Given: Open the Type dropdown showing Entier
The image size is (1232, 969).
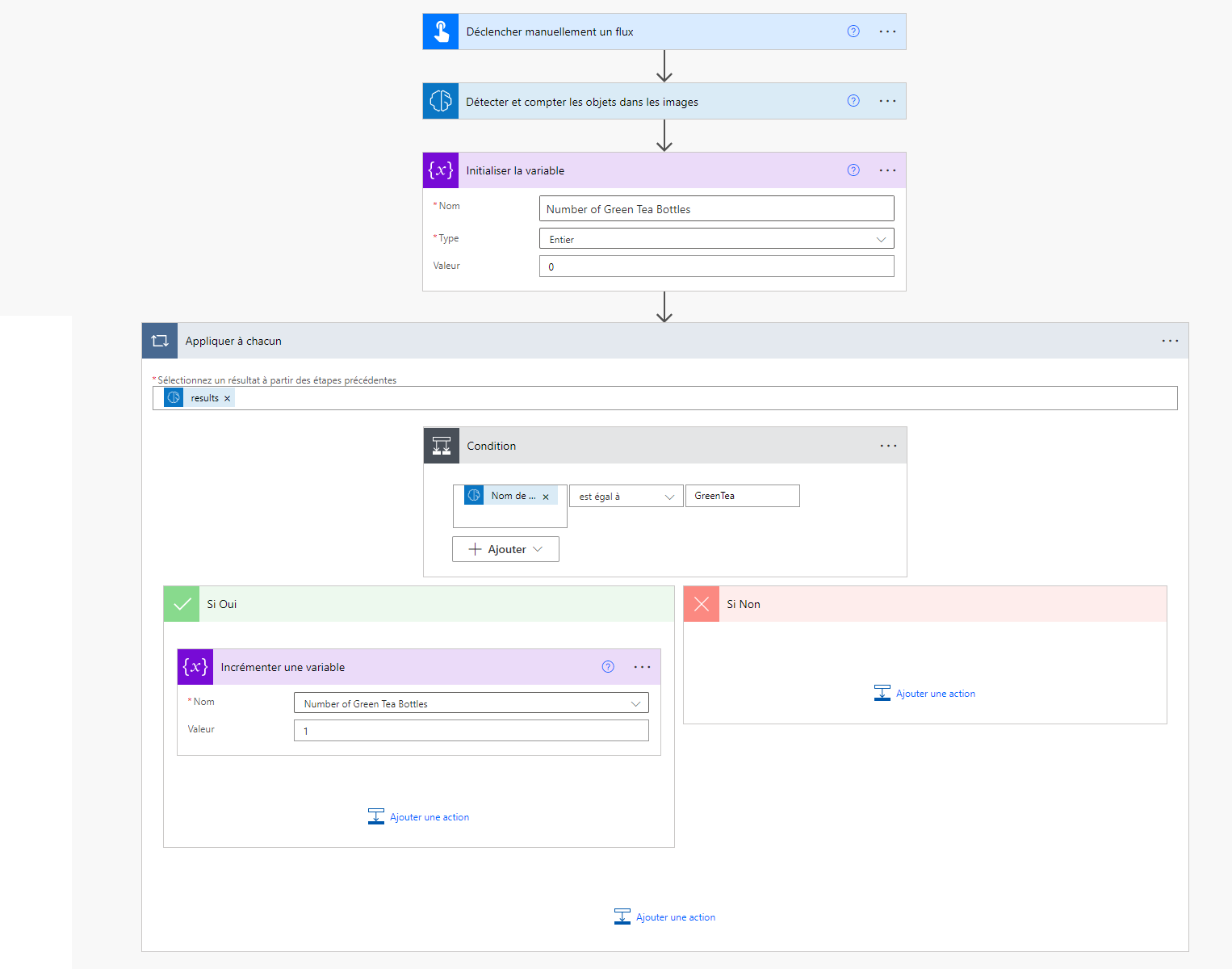Looking at the screenshot, I should [x=716, y=239].
